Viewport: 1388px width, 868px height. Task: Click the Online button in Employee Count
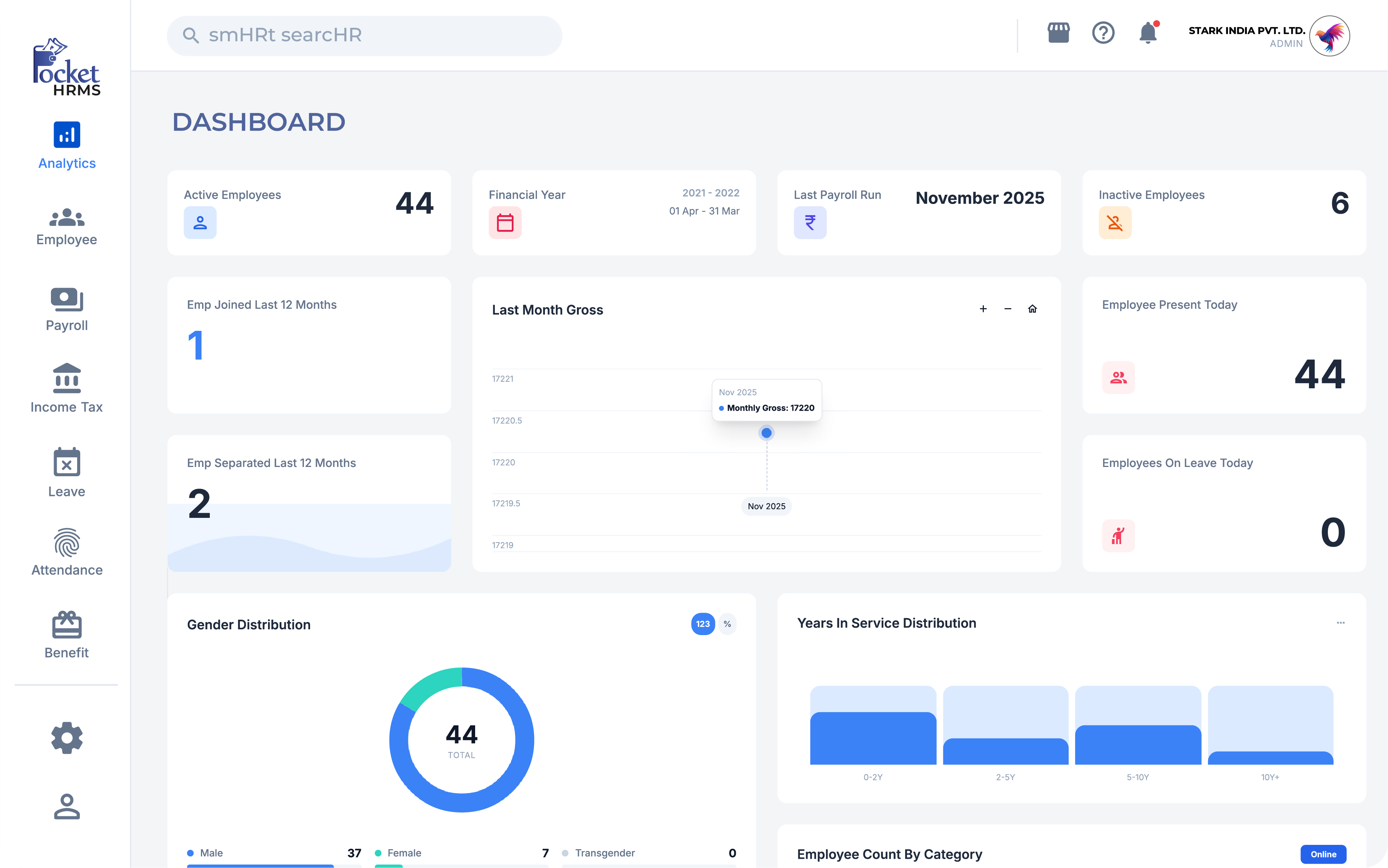tap(1323, 854)
